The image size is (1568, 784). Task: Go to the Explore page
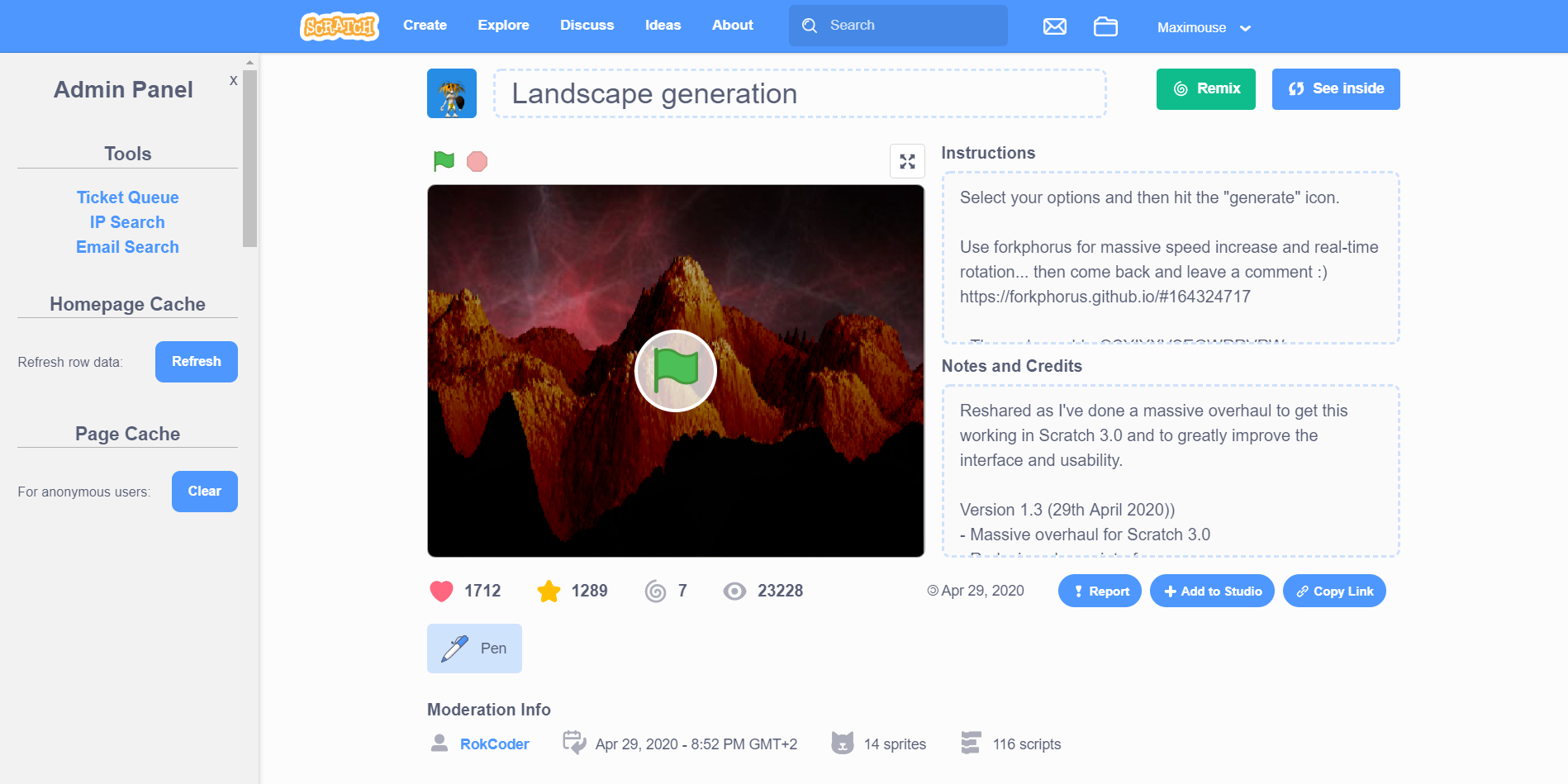click(x=503, y=26)
